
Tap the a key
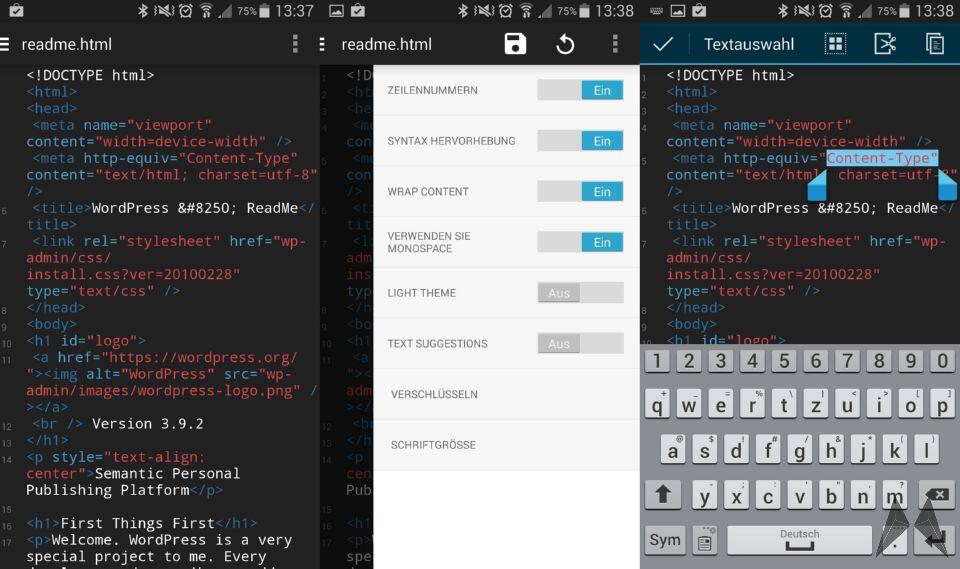pos(673,450)
